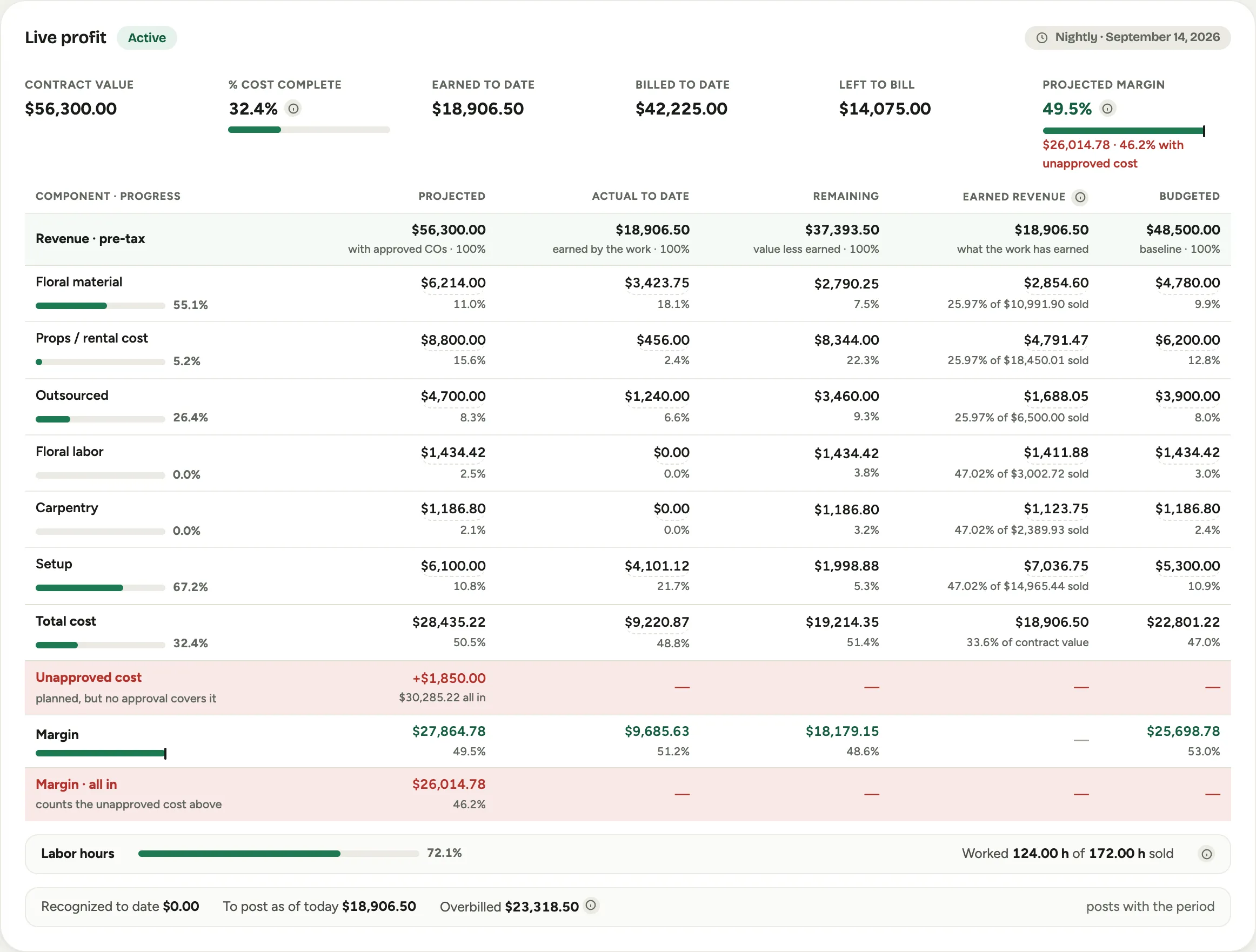The height and width of the screenshot is (952, 1256).
Task: Click the % Cost Complete progress bar
Action: [309, 130]
